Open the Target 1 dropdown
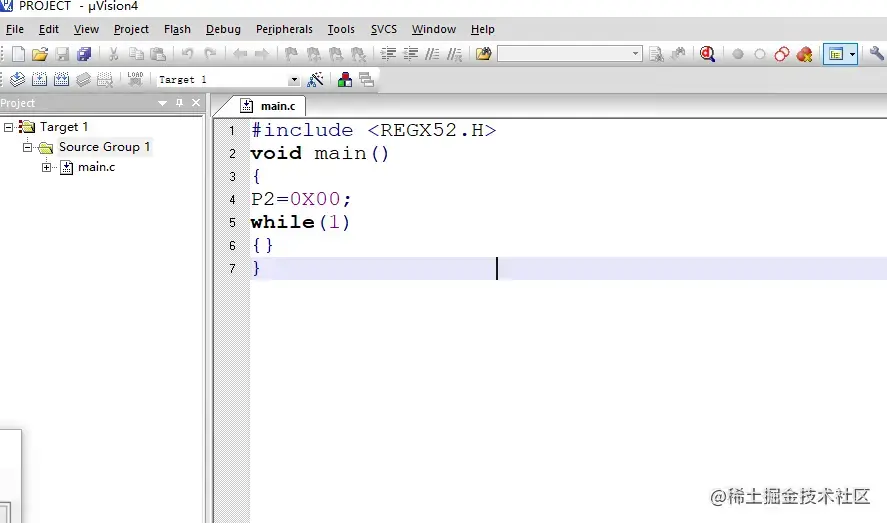The height and width of the screenshot is (523, 887). (x=294, y=80)
